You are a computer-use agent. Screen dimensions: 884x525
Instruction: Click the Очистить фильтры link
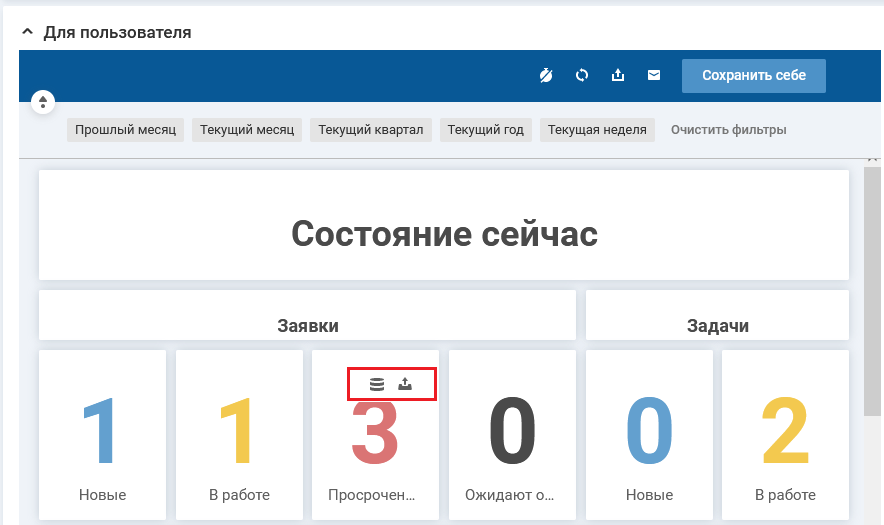pyautogui.click(x=728, y=130)
